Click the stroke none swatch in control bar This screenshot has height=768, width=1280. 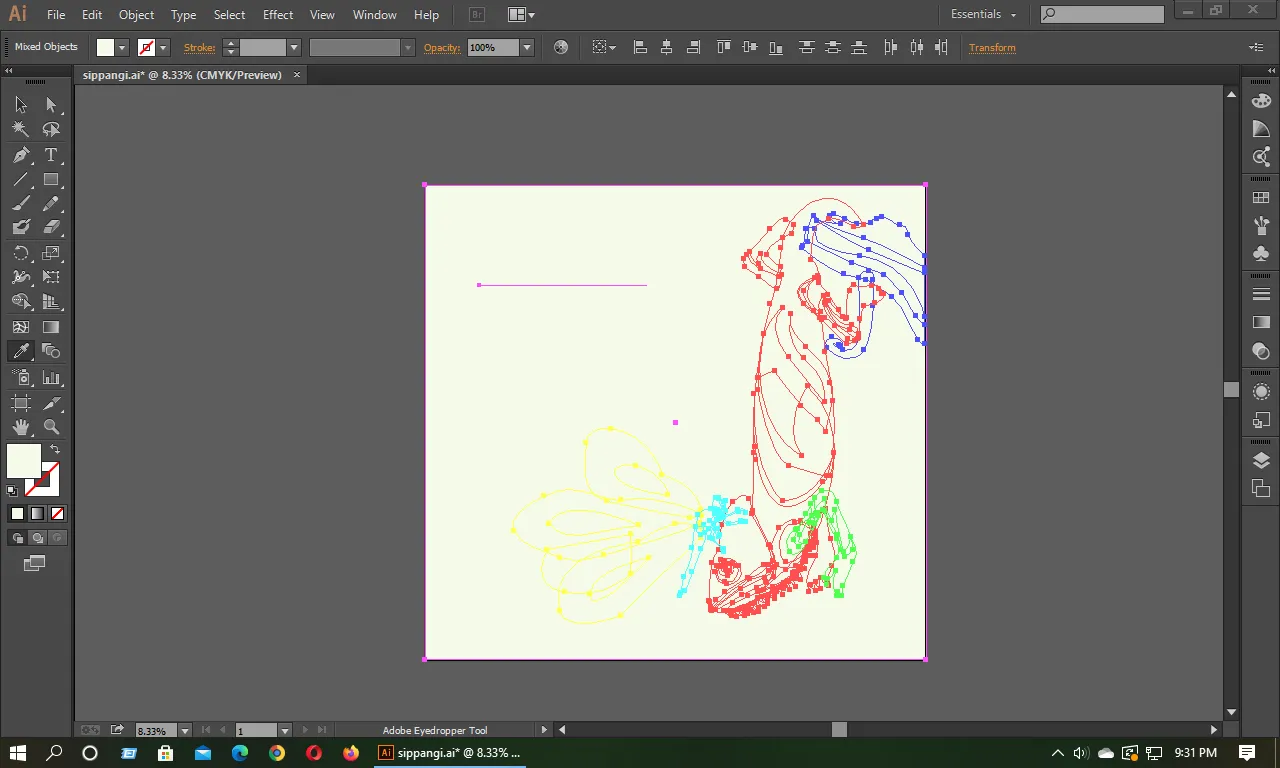pos(147,47)
